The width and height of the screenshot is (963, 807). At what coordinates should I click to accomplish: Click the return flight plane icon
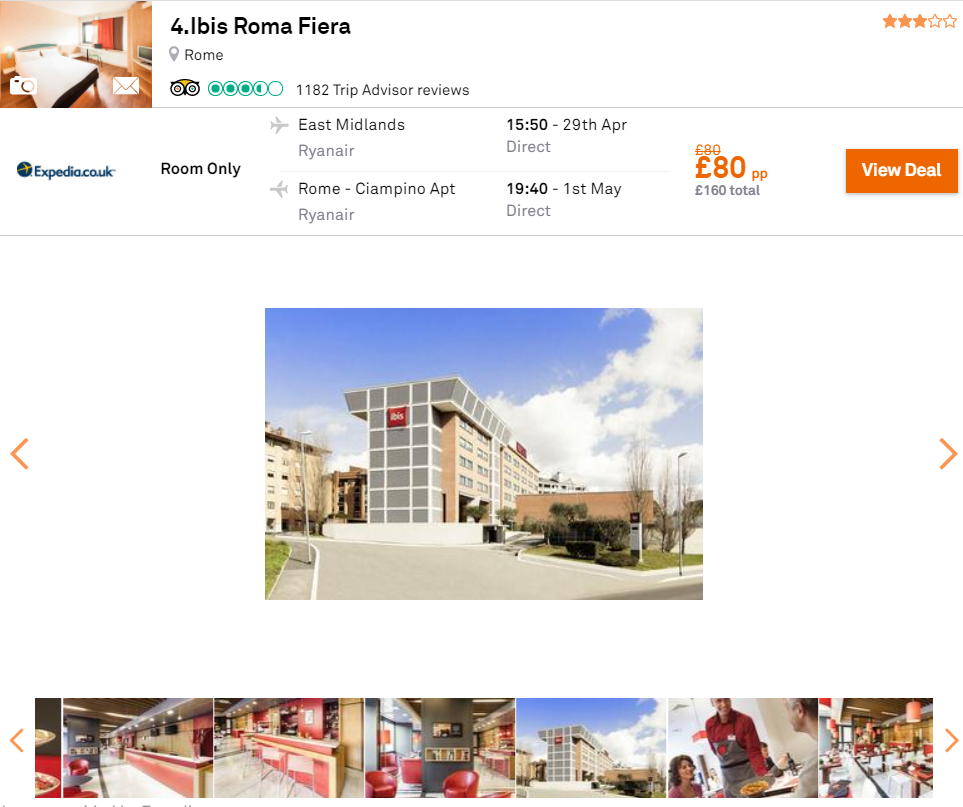[x=279, y=189]
